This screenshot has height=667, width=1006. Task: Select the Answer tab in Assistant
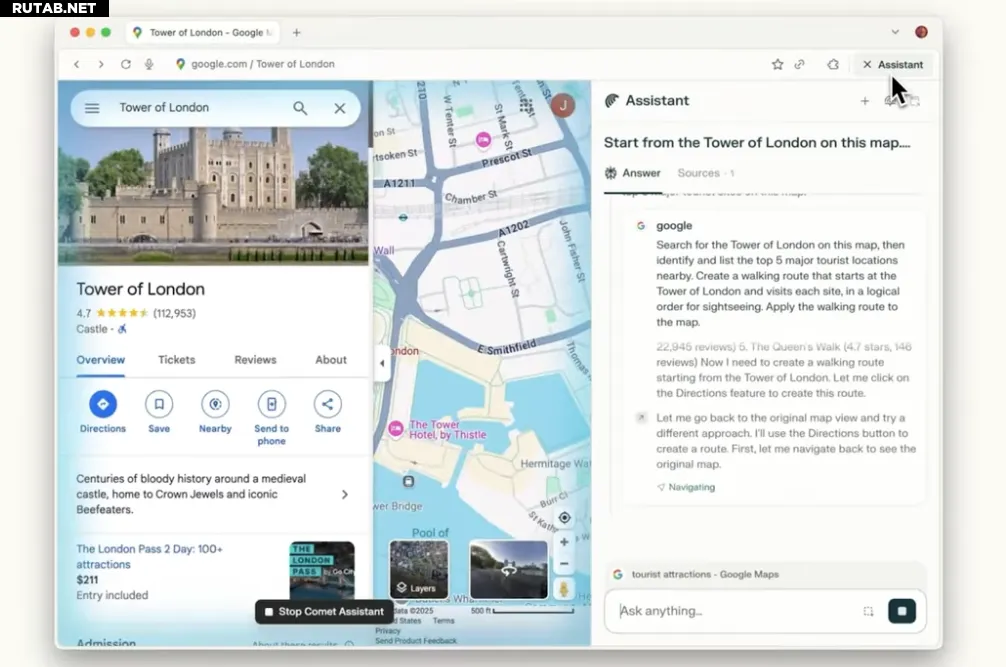click(633, 173)
